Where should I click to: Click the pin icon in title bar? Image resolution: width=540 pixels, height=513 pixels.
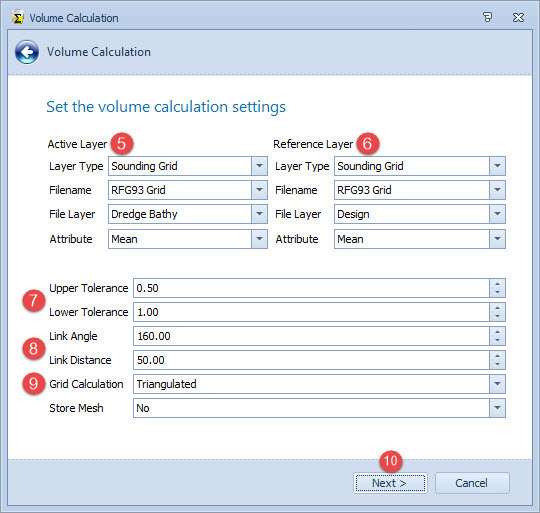487,17
